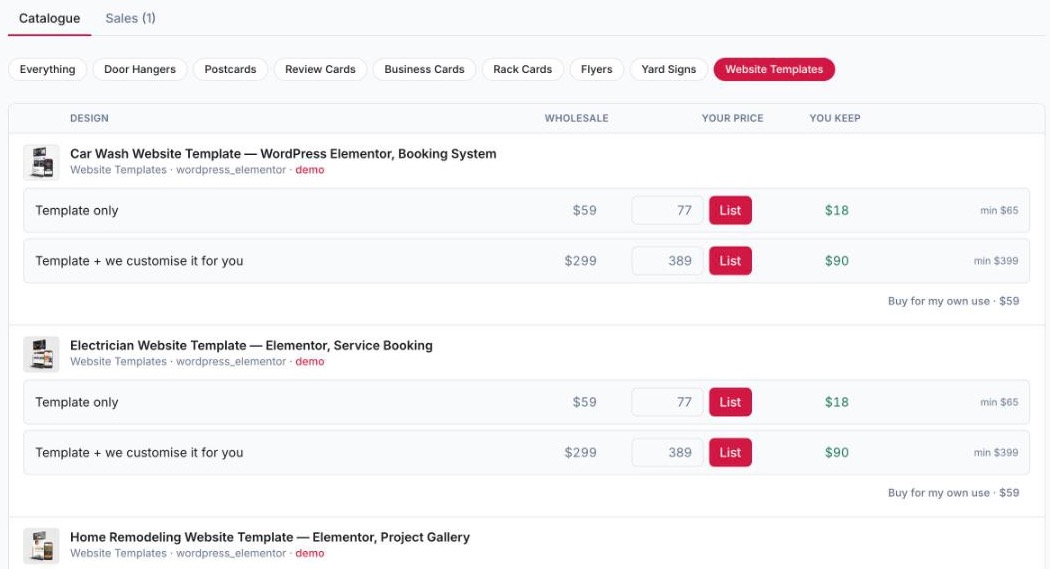Screen dimensions: 1050x569
Task: Click Electrician min $399 note
Action: click(x=996, y=453)
